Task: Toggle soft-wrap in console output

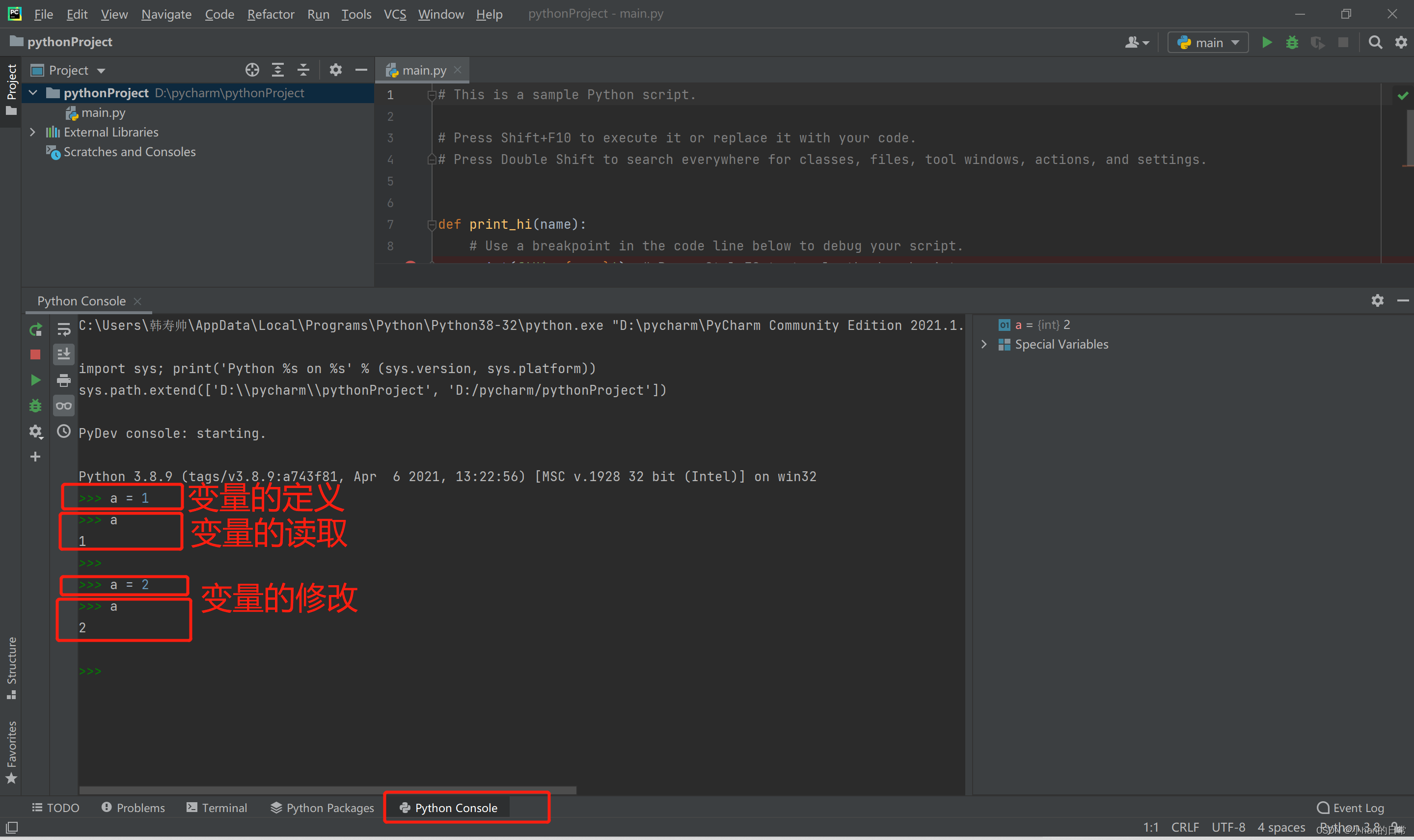Action: click(x=63, y=329)
